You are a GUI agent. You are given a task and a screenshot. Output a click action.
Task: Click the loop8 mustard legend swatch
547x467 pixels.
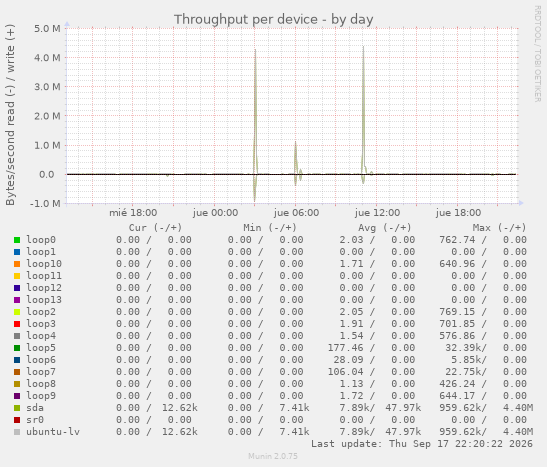[17, 384]
